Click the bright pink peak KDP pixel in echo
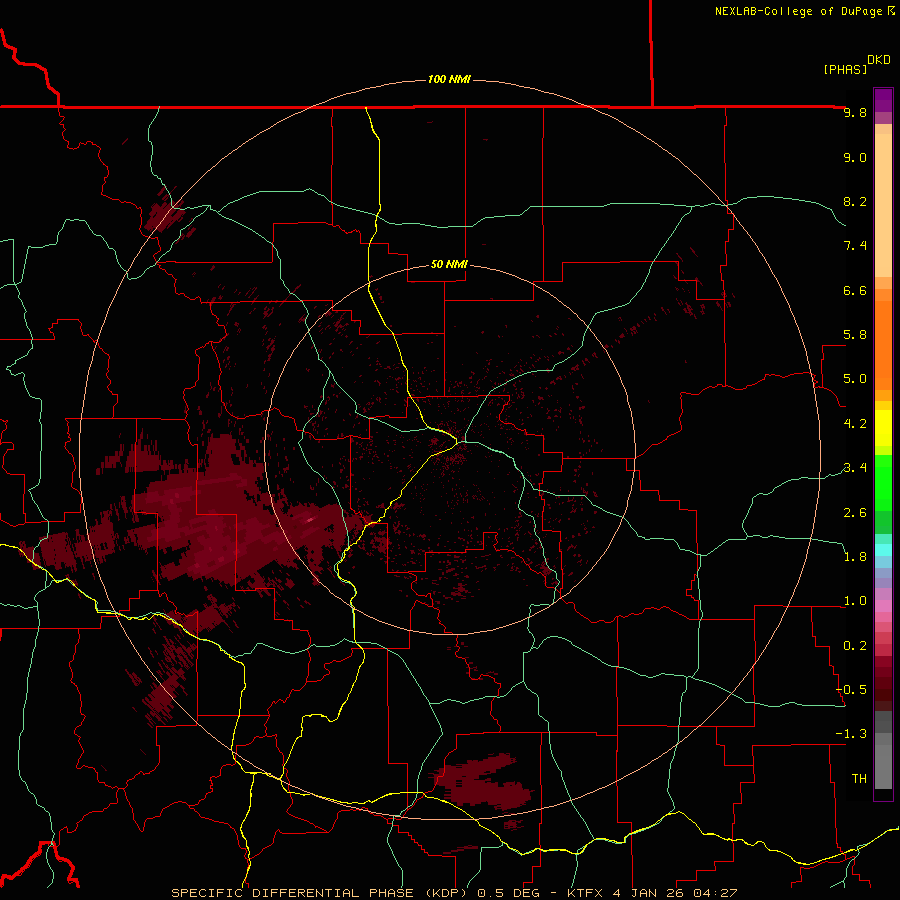Image resolution: width=900 pixels, height=900 pixels. click(x=310, y=519)
